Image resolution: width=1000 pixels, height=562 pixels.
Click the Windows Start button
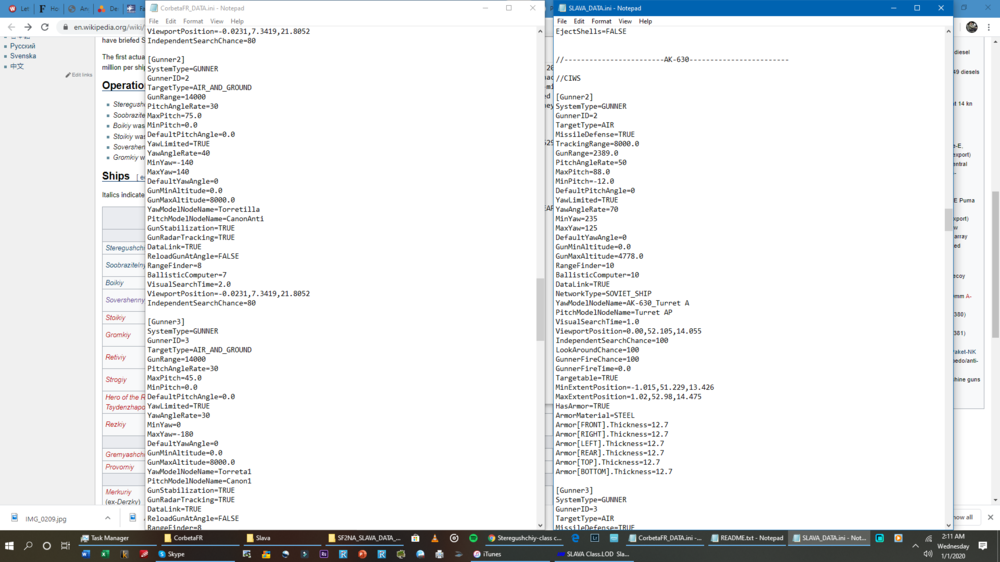click(9, 546)
